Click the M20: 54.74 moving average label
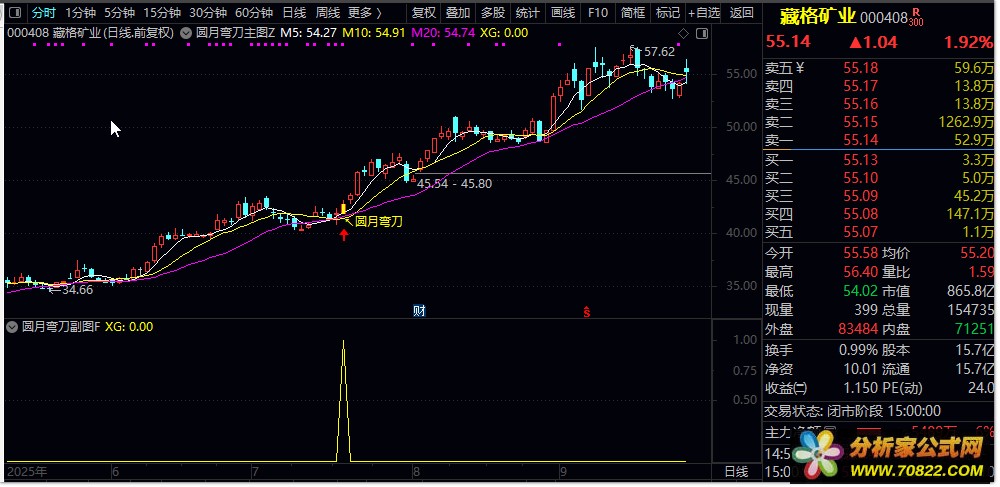This screenshot has width=1000, height=487. click(x=443, y=33)
